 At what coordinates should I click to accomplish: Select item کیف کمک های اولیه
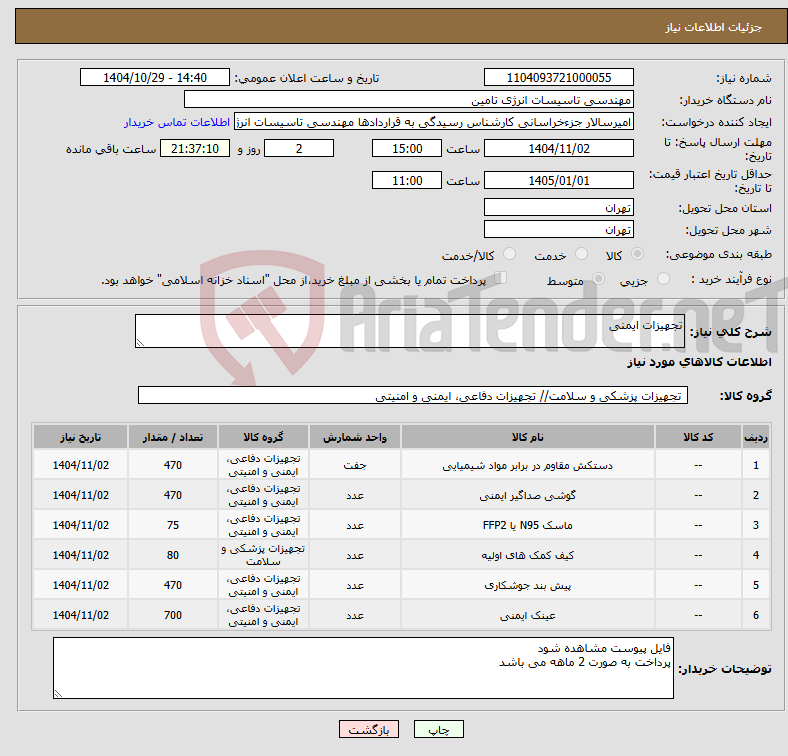tap(528, 555)
